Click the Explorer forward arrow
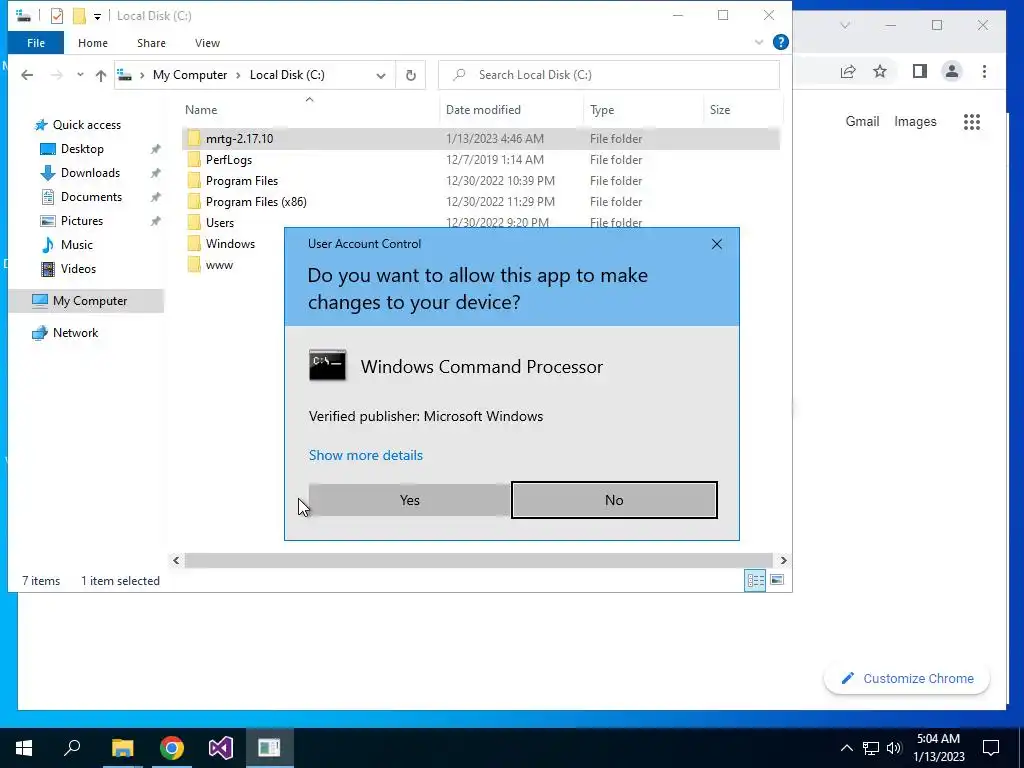 [x=57, y=75]
